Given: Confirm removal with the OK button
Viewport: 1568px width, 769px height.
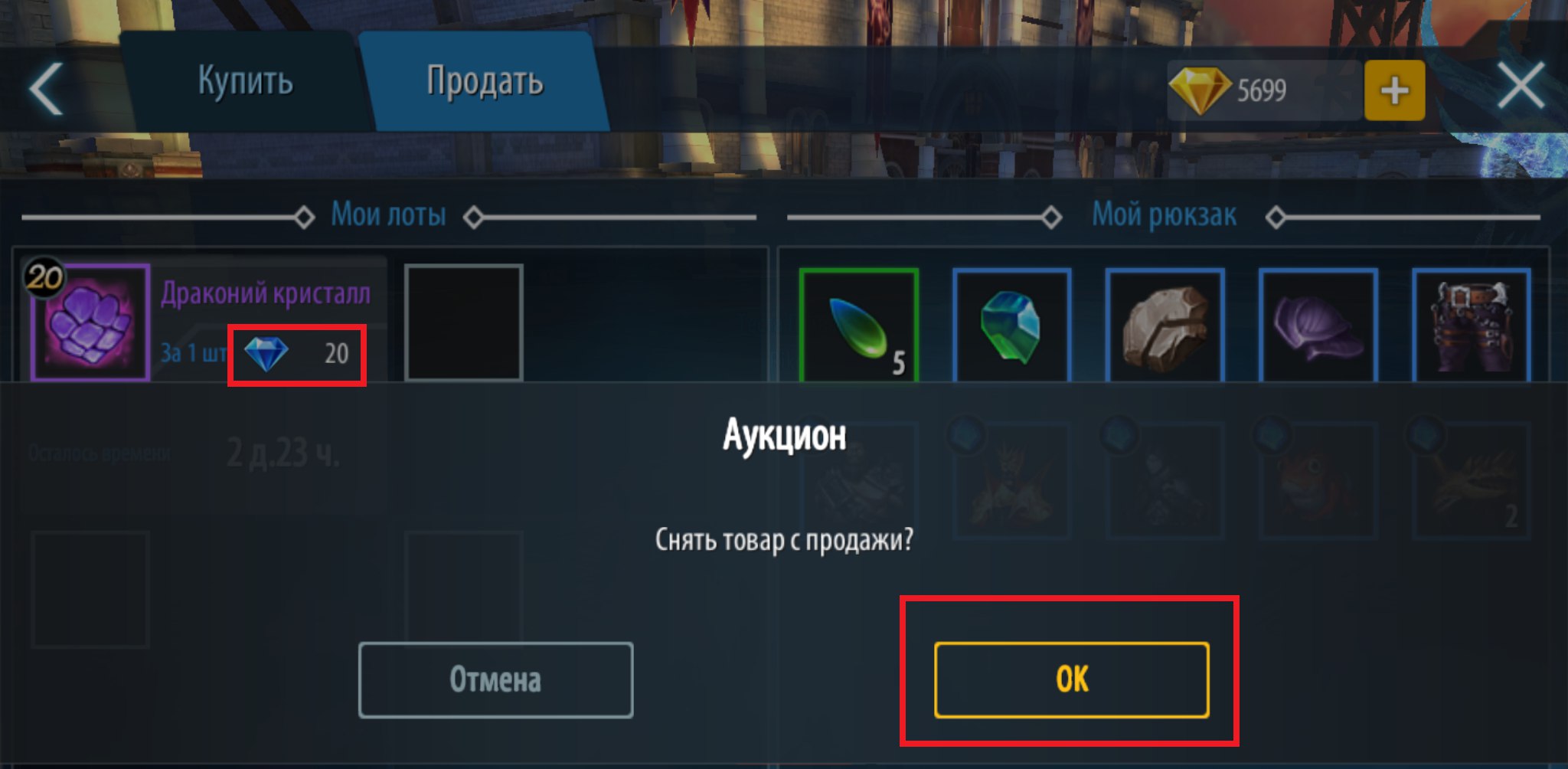Looking at the screenshot, I should 1071,679.
